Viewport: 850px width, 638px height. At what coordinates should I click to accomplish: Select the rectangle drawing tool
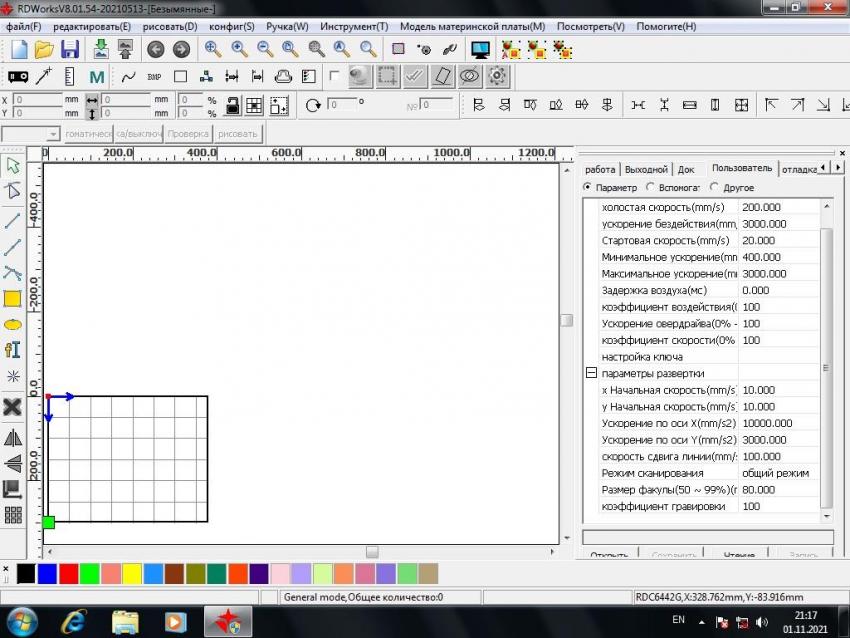[x=13, y=298]
